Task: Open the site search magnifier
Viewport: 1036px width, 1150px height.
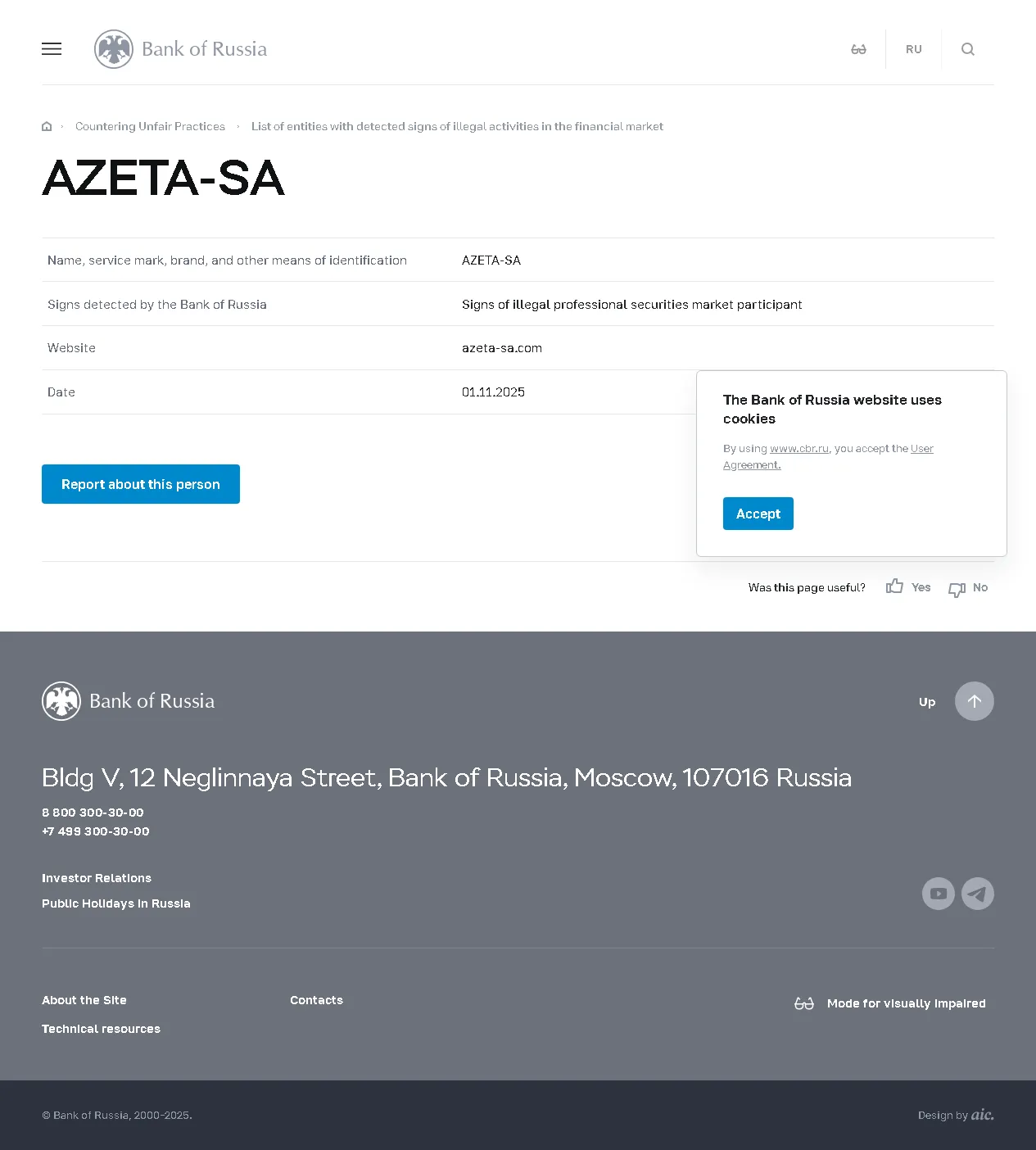Action: [x=968, y=49]
